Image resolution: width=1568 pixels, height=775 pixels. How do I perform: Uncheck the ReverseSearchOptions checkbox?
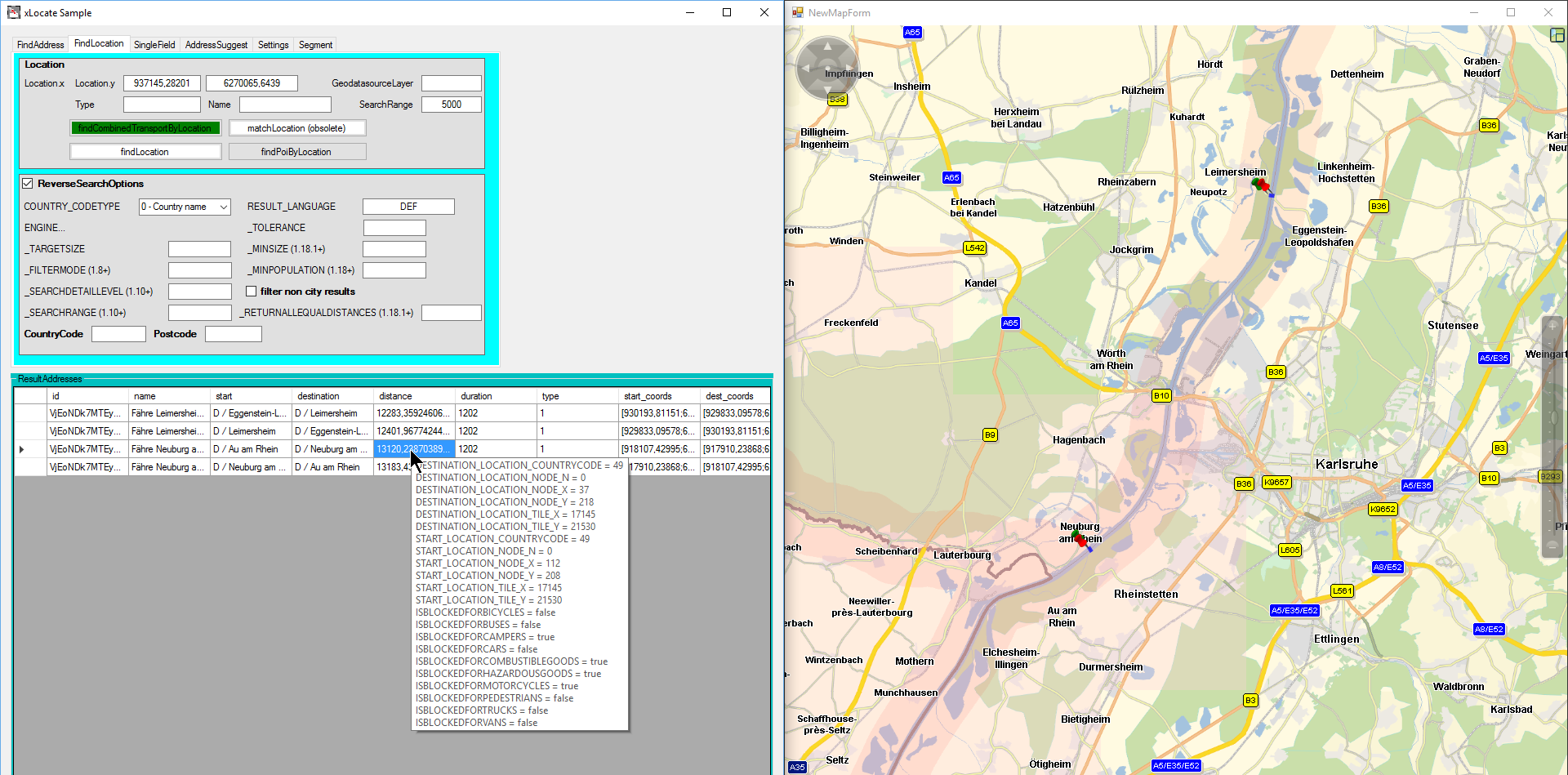coord(28,184)
